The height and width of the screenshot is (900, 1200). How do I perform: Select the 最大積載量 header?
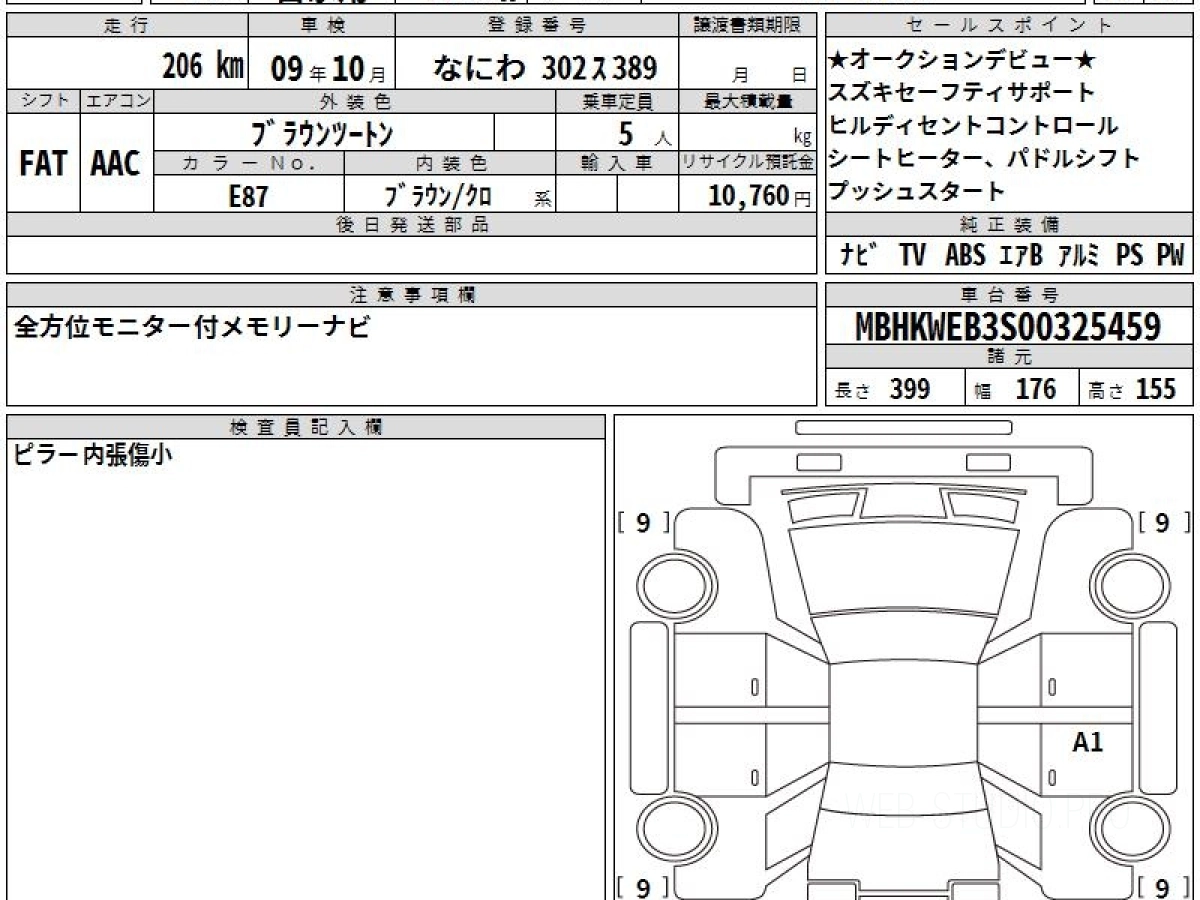tap(749, 101)
